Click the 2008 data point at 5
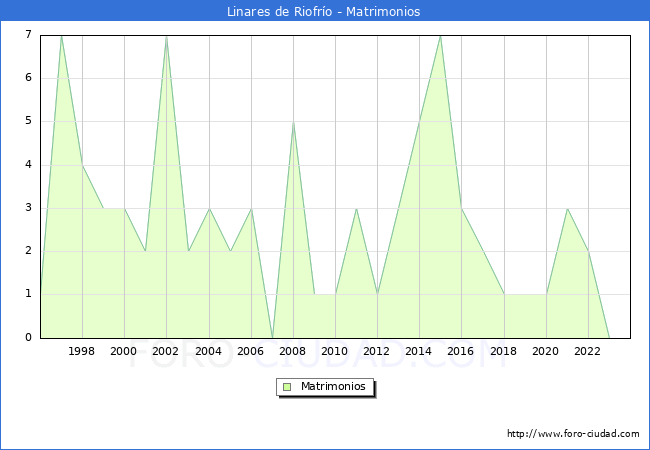The image size is (650, 450). tap(293, 122)
